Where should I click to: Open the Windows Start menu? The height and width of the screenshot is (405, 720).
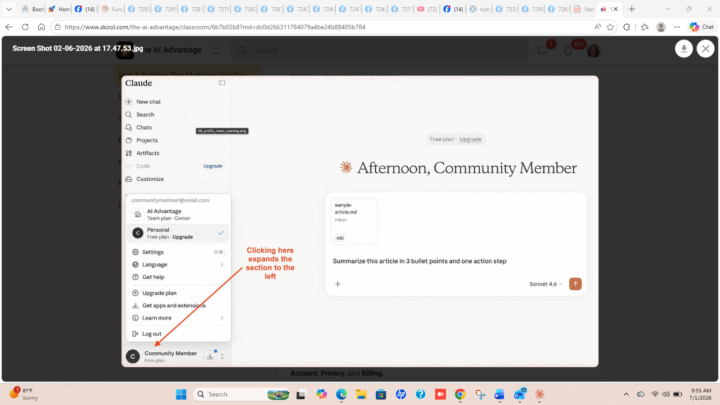[x=181, y=394]
